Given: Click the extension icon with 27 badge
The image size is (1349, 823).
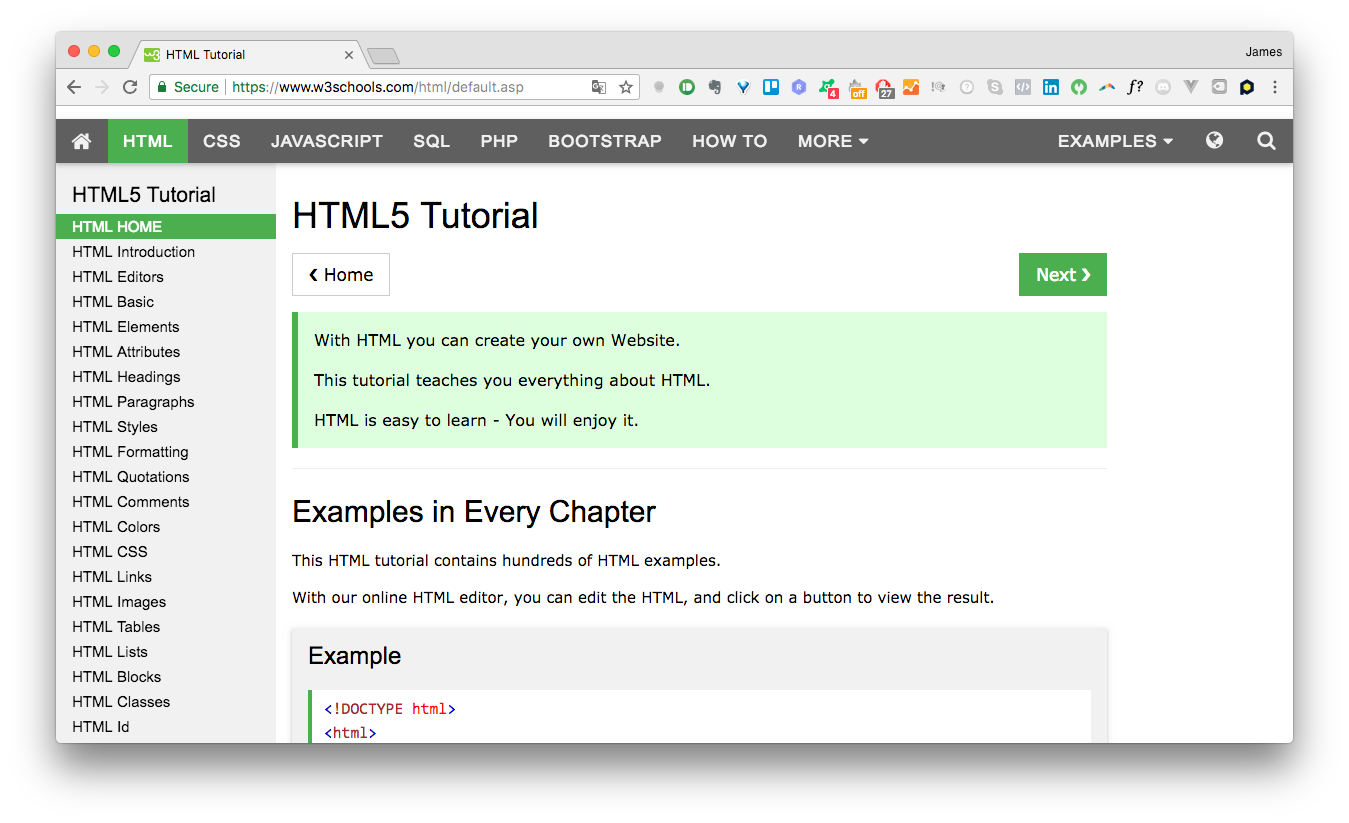Looking at the screenshot, I should 884,88.
